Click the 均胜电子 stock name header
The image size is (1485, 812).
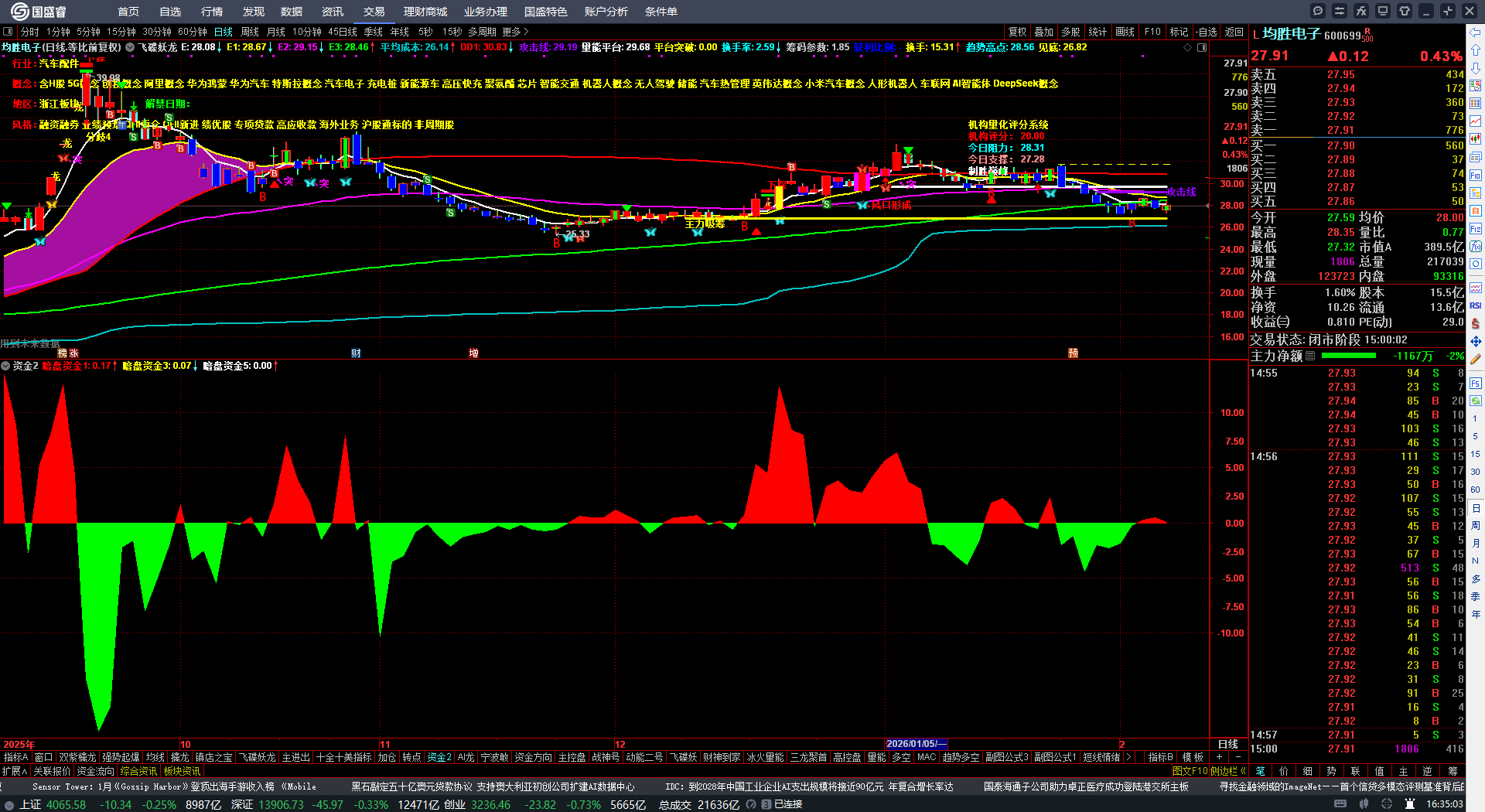[1291, 34]
